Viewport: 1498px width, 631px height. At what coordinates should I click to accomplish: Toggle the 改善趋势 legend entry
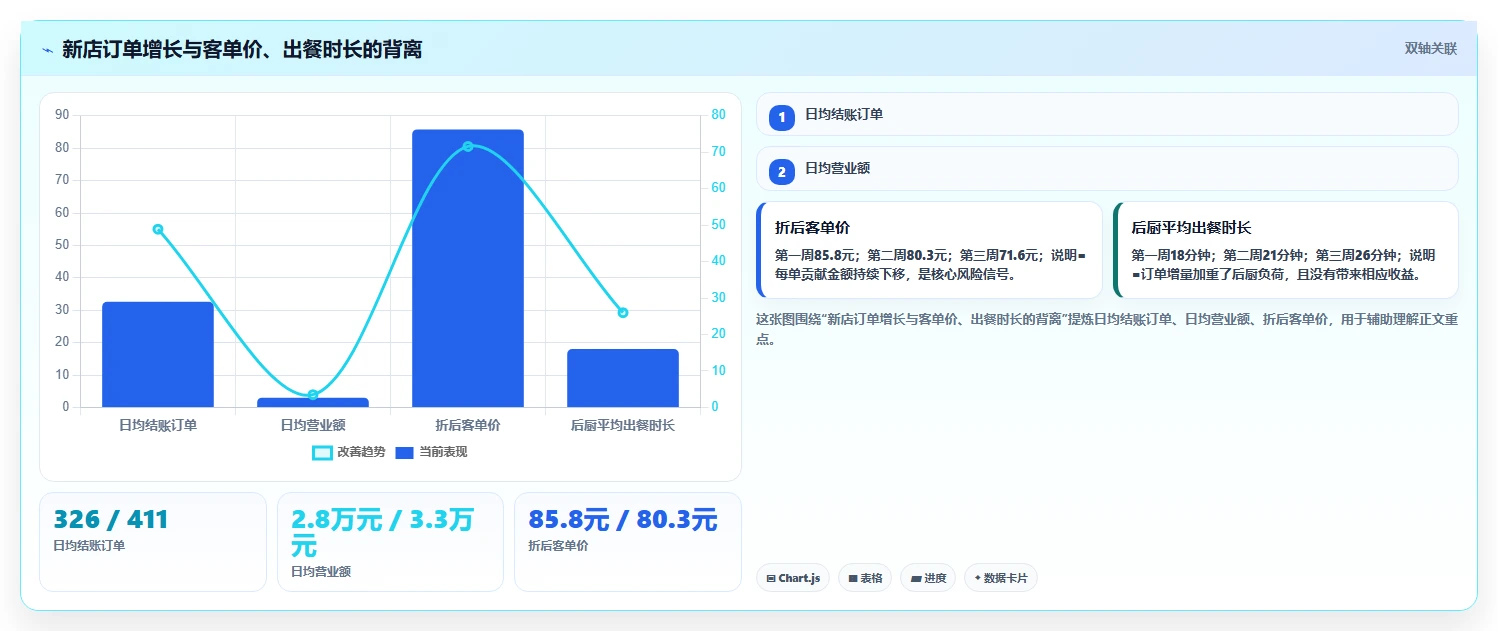pos(348,452)
